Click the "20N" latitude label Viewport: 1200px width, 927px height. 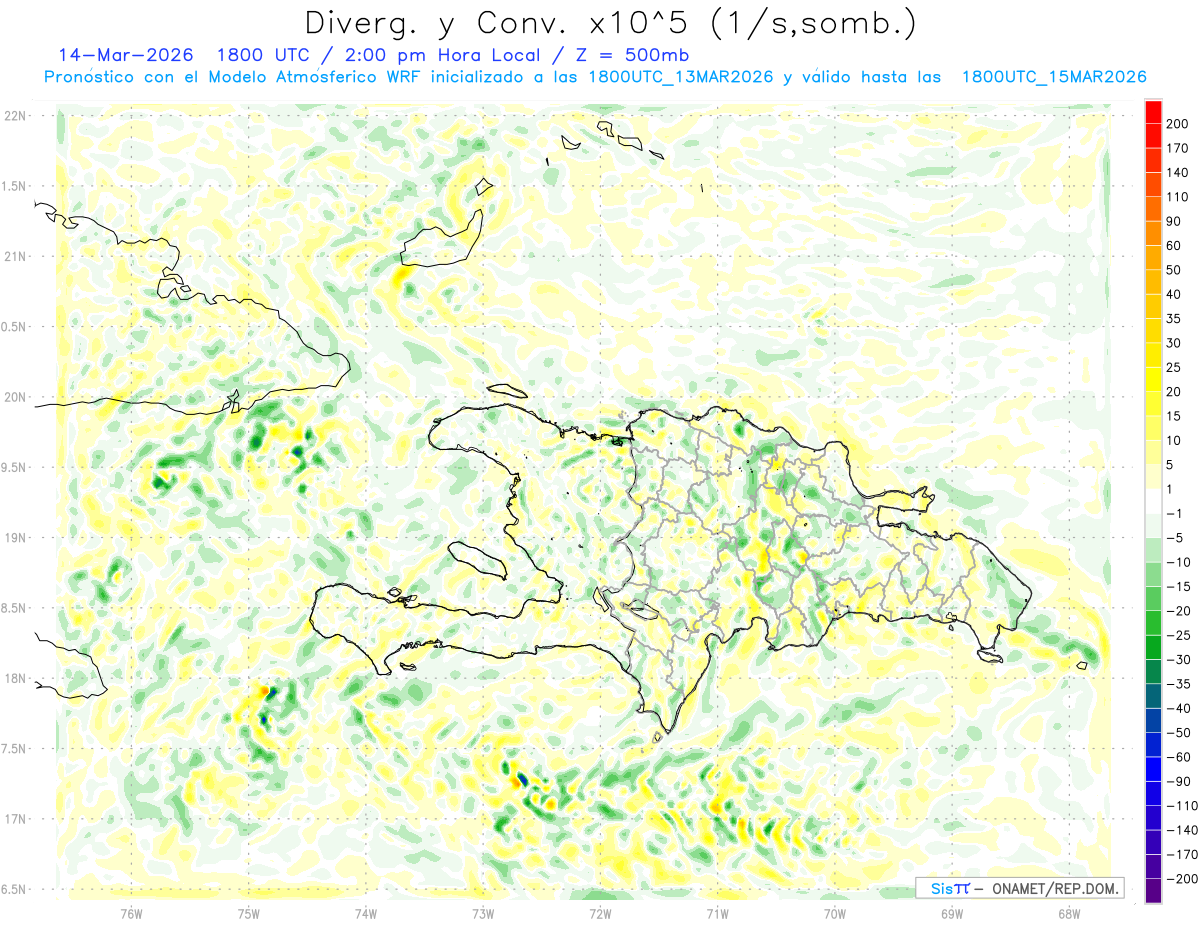pyautogui.click(x=15, y=397)
